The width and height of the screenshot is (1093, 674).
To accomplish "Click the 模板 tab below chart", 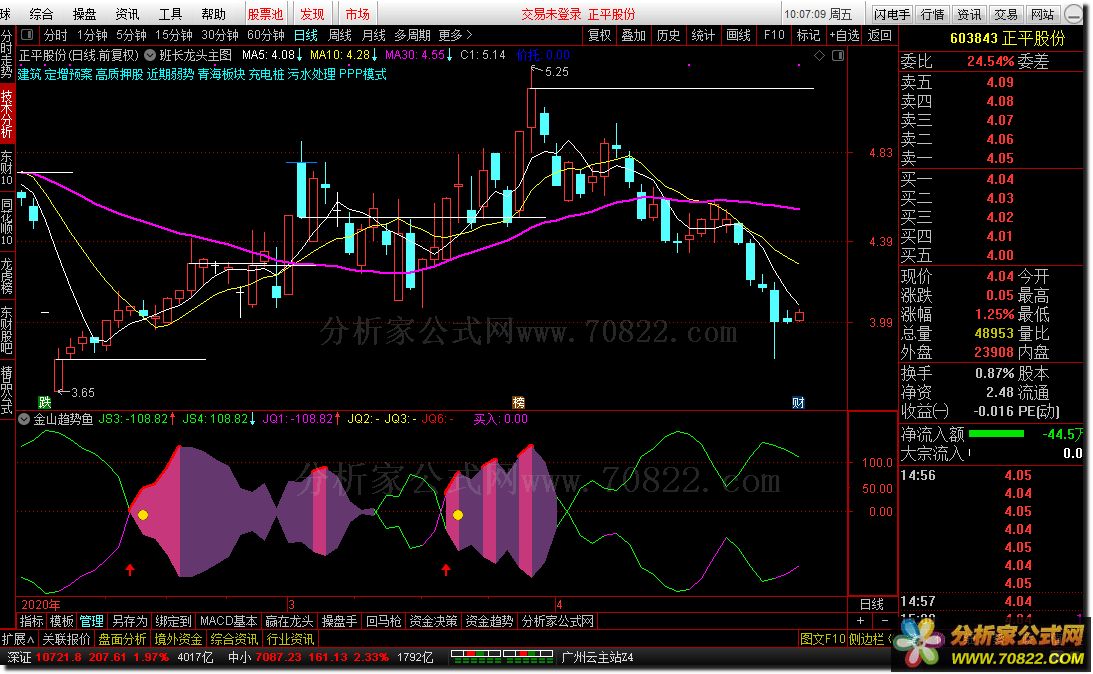I will coord(61,621).
